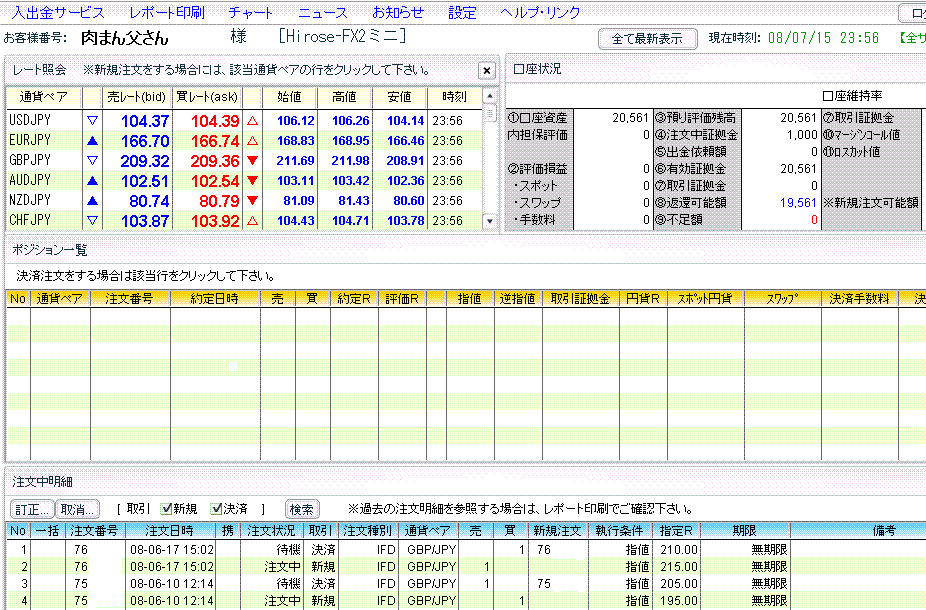Click the AUDJPY bid up-triangle icon
This screenshot has width=926, height=610.
coord(92,181)
